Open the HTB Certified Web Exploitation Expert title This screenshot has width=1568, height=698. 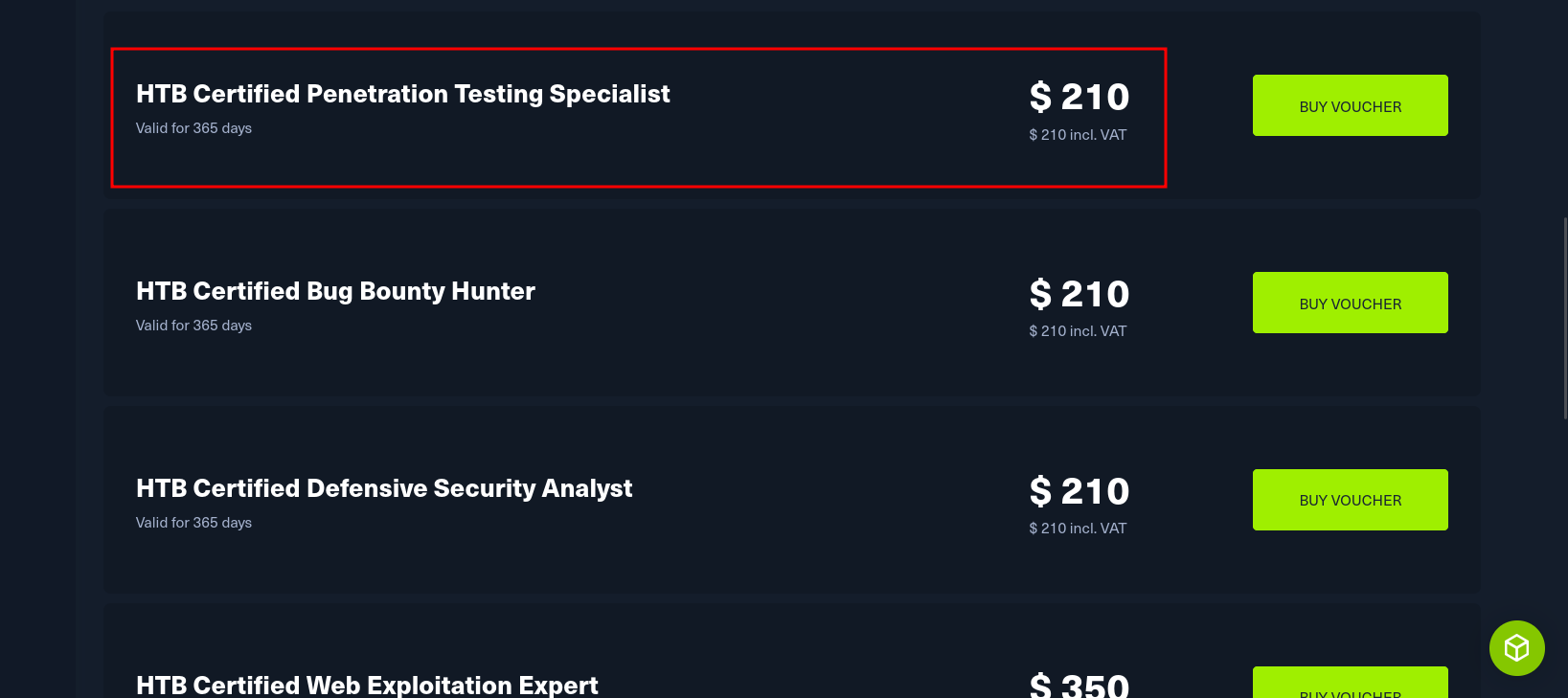(x=367, y=685)
